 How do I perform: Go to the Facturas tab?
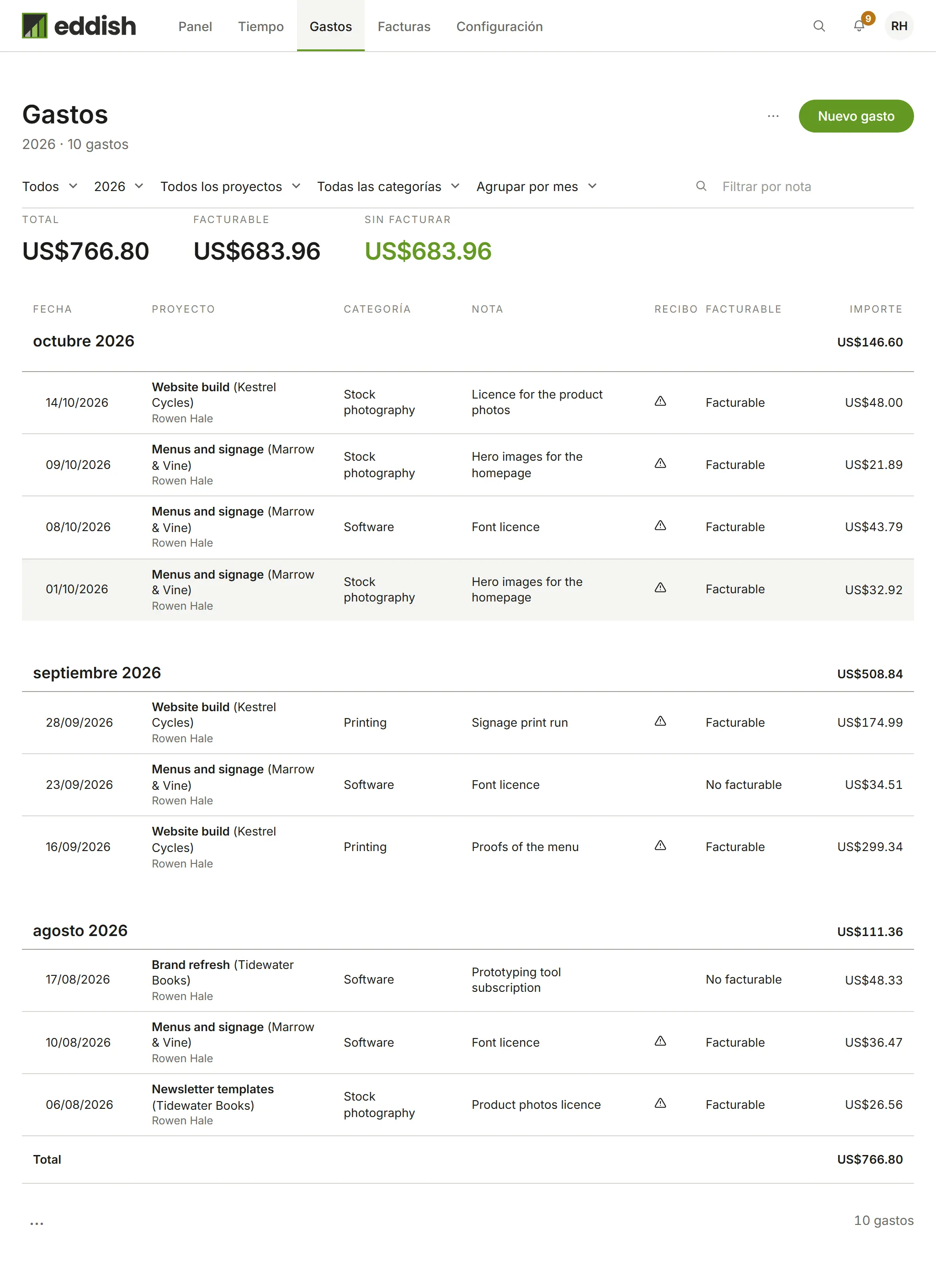[x=404, y=27]
